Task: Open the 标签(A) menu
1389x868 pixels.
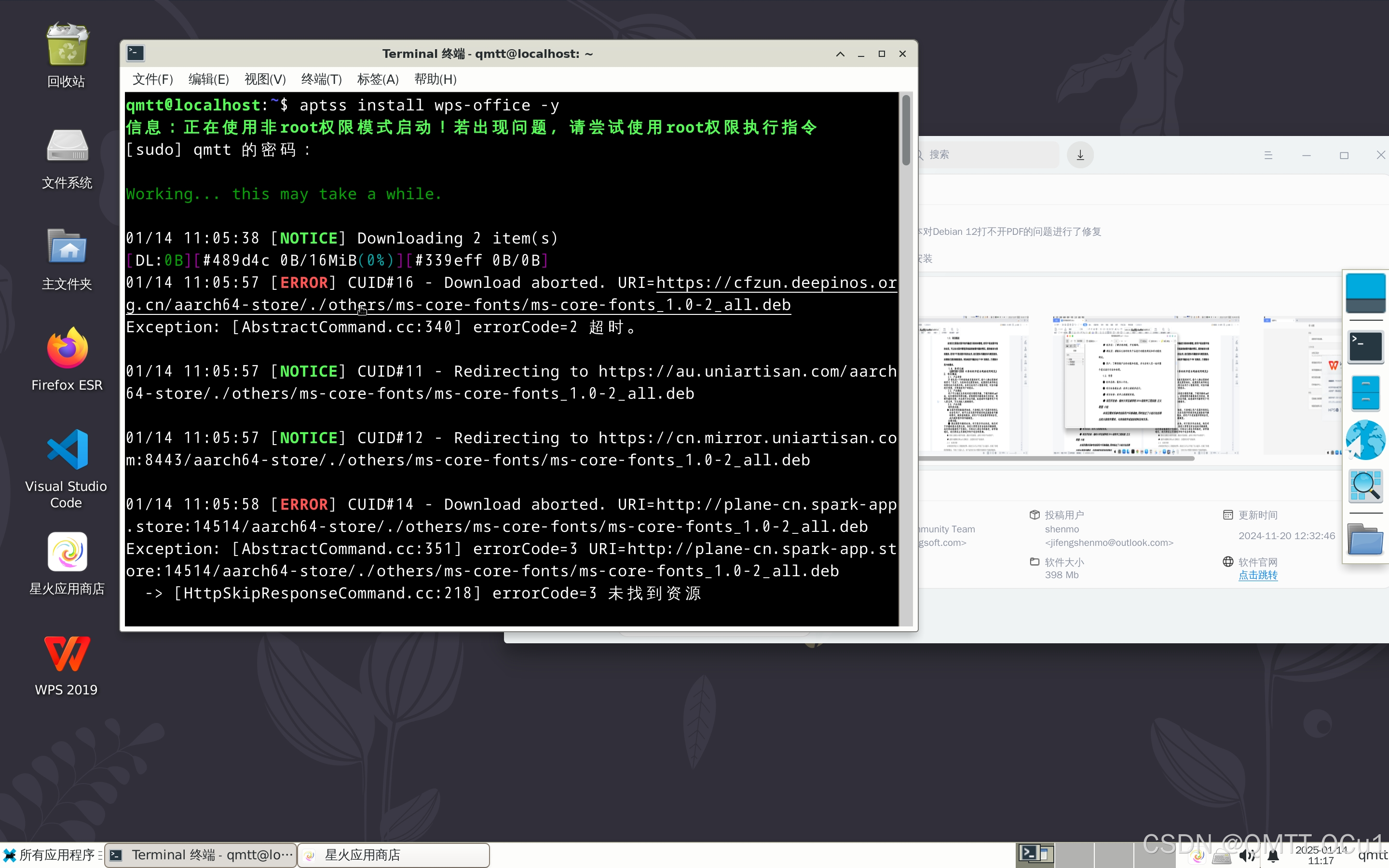Action: coord(378,79)
